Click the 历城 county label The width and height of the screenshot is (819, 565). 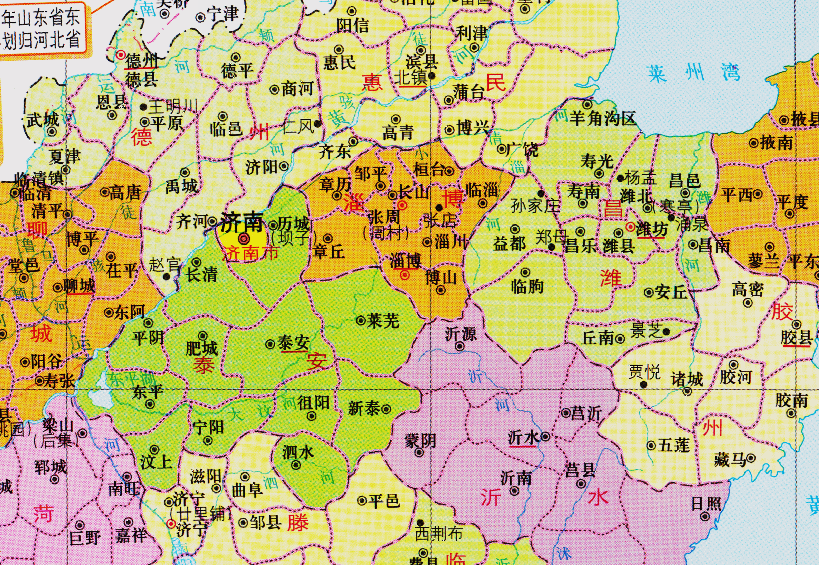[294, 225]
